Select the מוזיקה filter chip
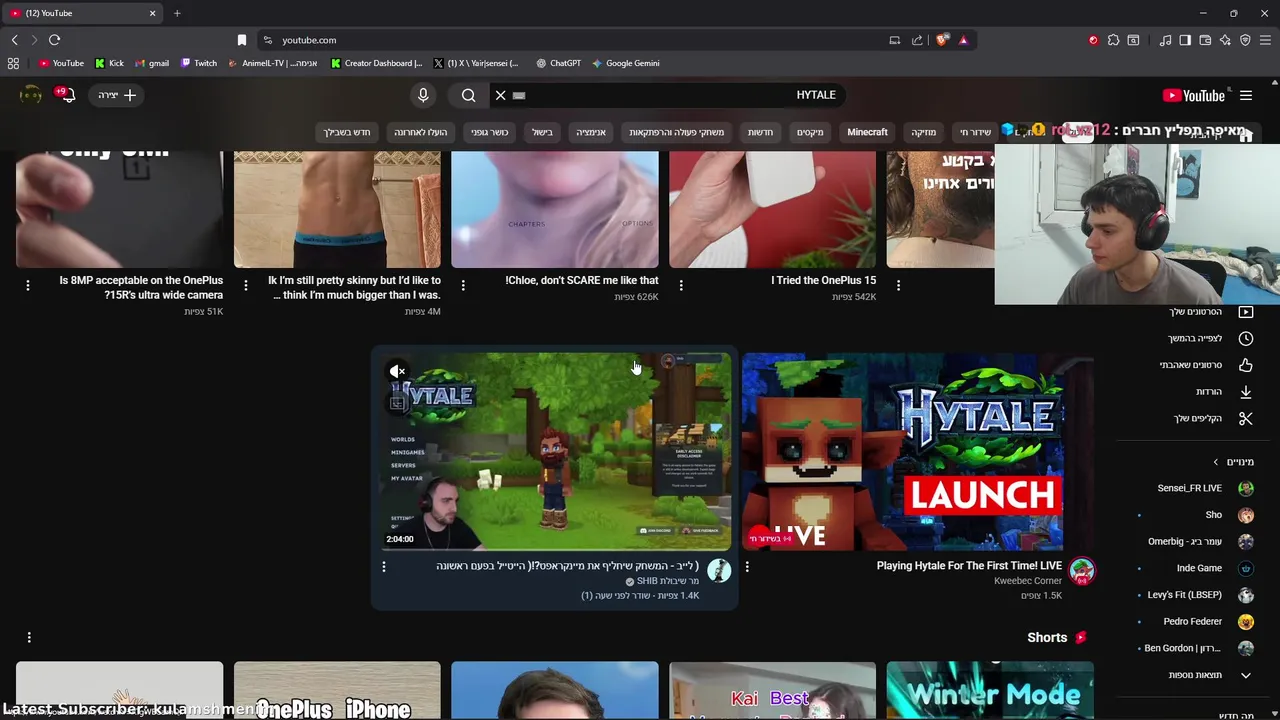The image size is (1280, 720). [x=923, y=132]
